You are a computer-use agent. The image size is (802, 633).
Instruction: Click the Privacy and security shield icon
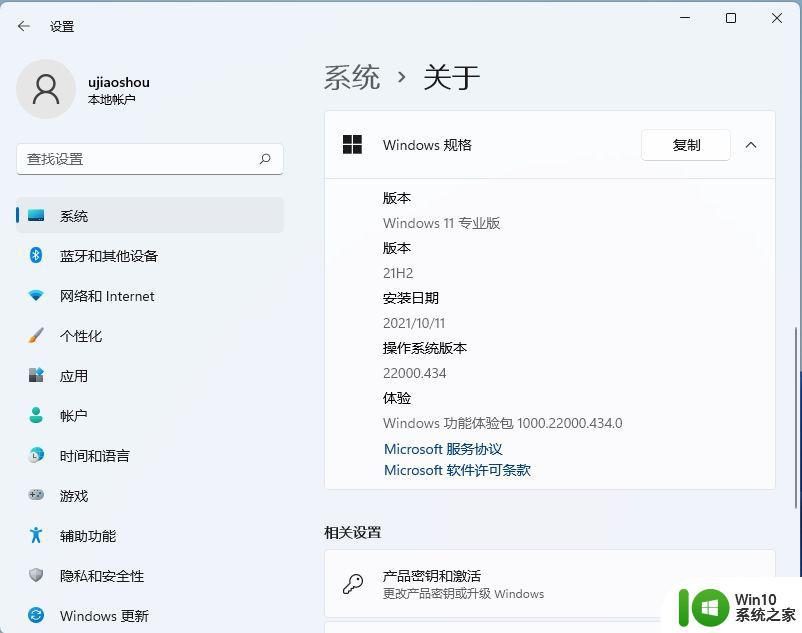click(36, 576)
